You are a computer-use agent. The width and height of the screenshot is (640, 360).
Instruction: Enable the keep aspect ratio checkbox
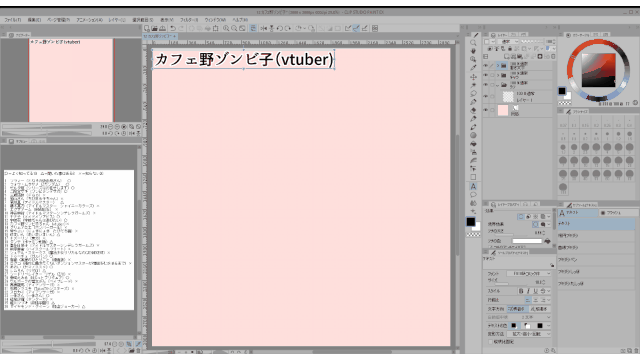491,342
